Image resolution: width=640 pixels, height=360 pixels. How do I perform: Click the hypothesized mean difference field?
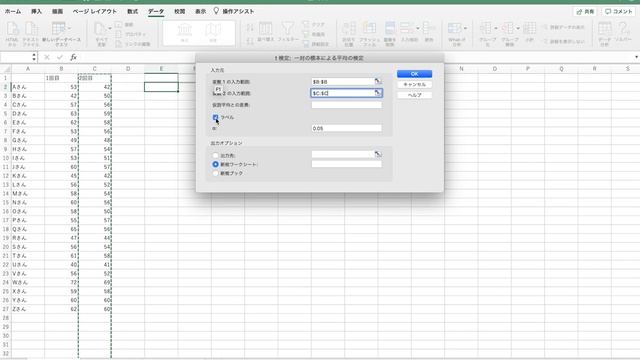347,105
